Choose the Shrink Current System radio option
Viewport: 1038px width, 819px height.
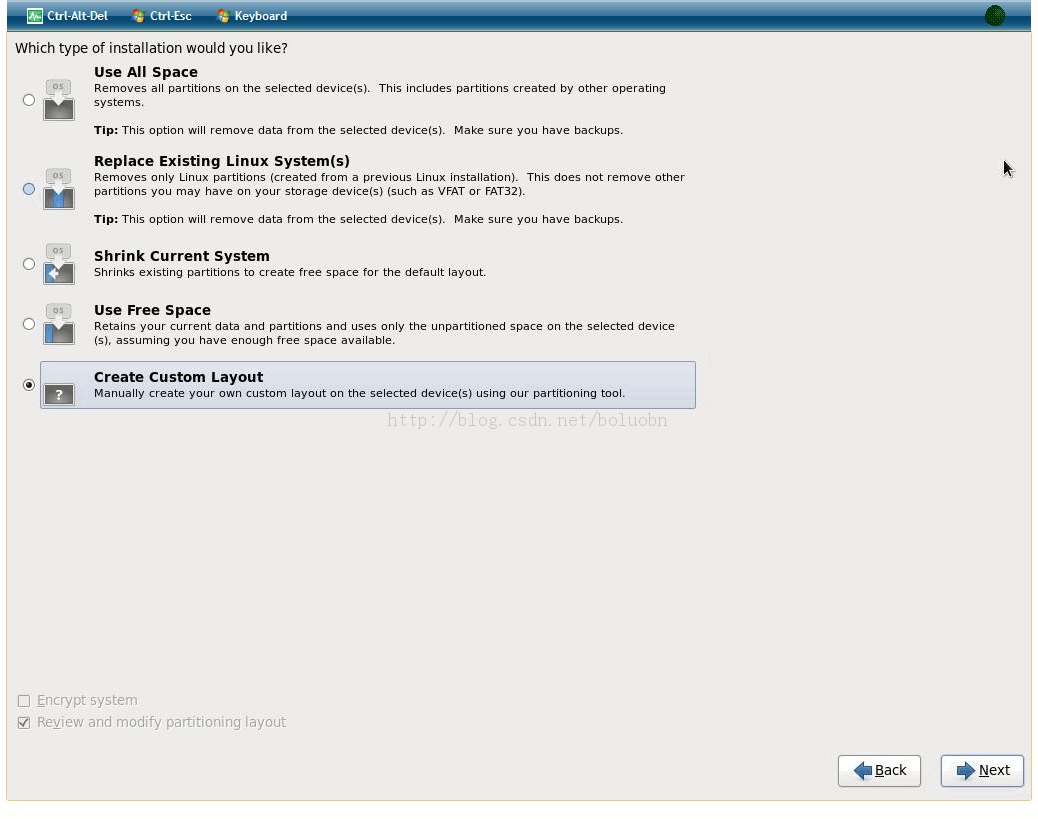[28, 264]
